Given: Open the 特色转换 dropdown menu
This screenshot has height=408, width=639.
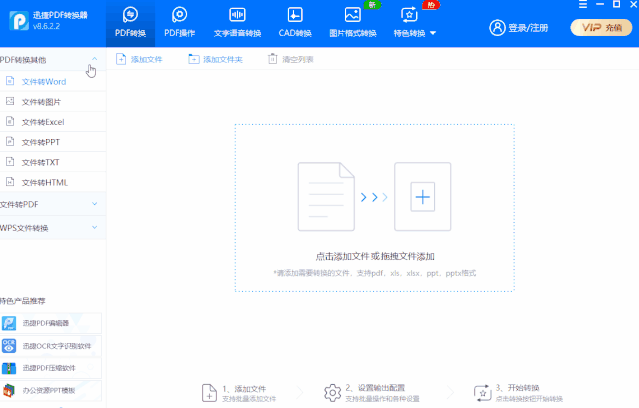Looking at the screenshot, I should (x=414, y=23).
